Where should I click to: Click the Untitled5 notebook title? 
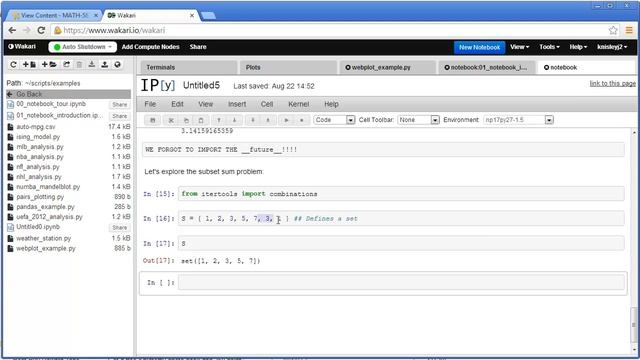click(201, 85)
